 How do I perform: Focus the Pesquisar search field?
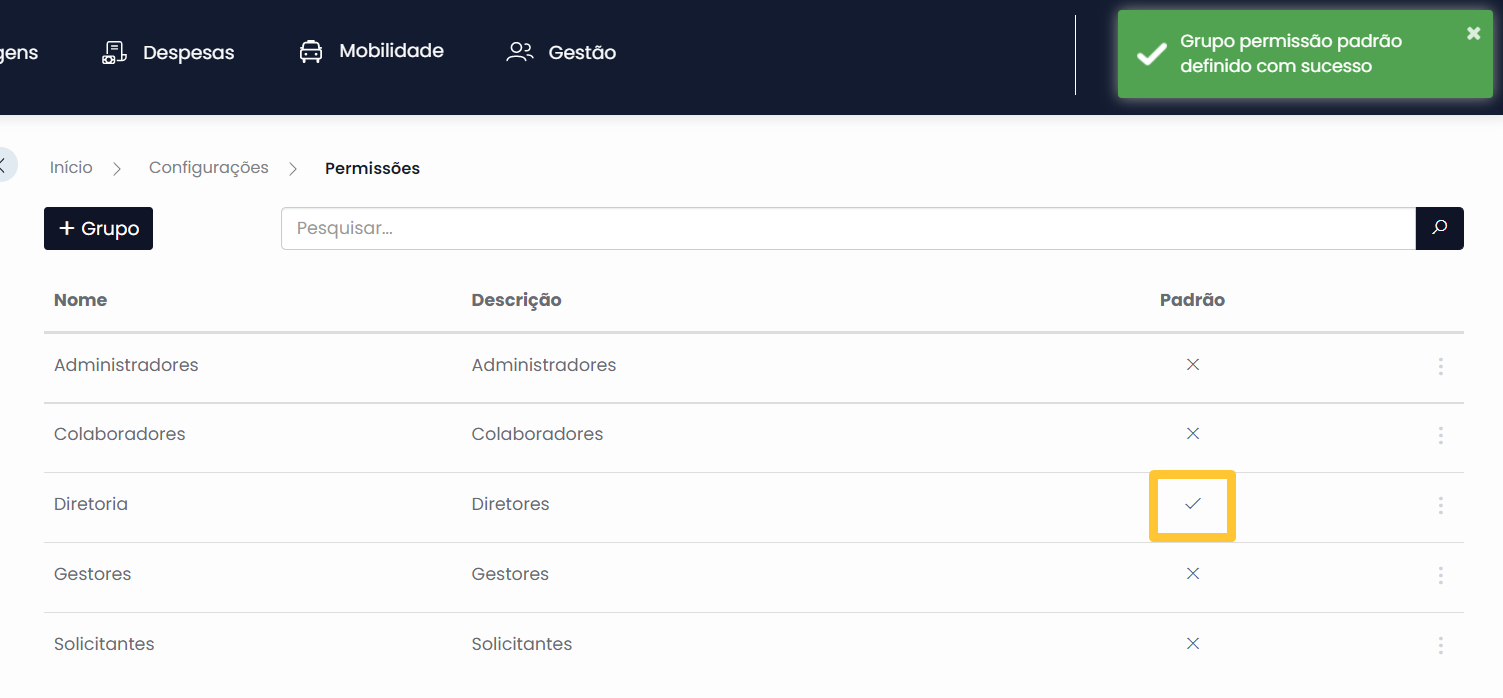[848, 228]
